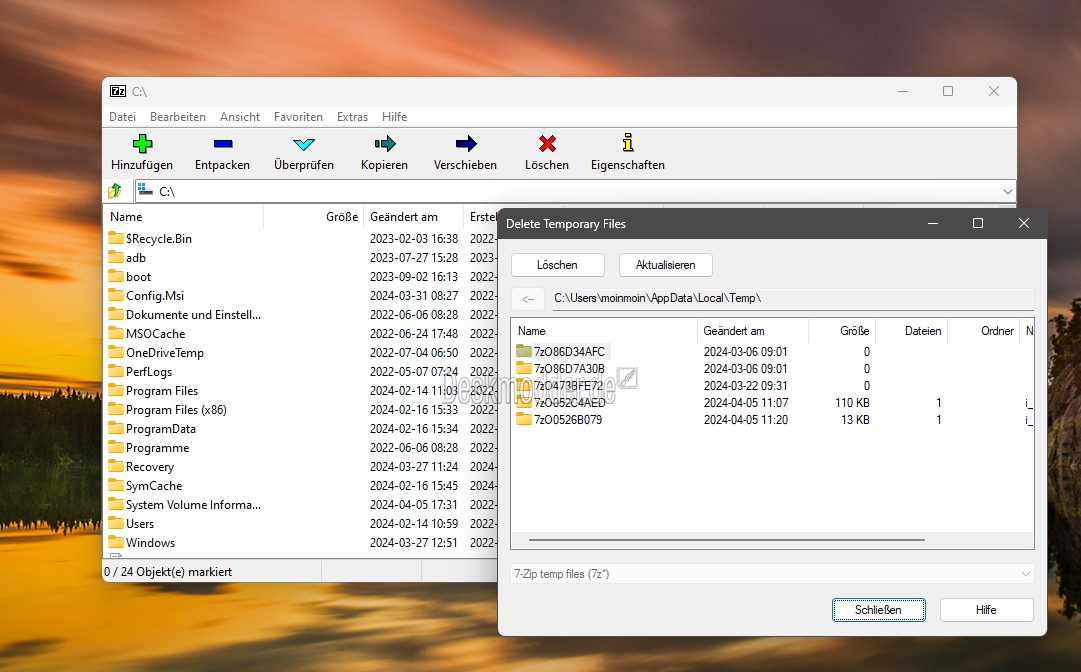This screenshot has width=1081, height=672.
Task: Open the 7-Zip temp files filter dropdown
Action: pyautogui.click(x=1025, y=573)
